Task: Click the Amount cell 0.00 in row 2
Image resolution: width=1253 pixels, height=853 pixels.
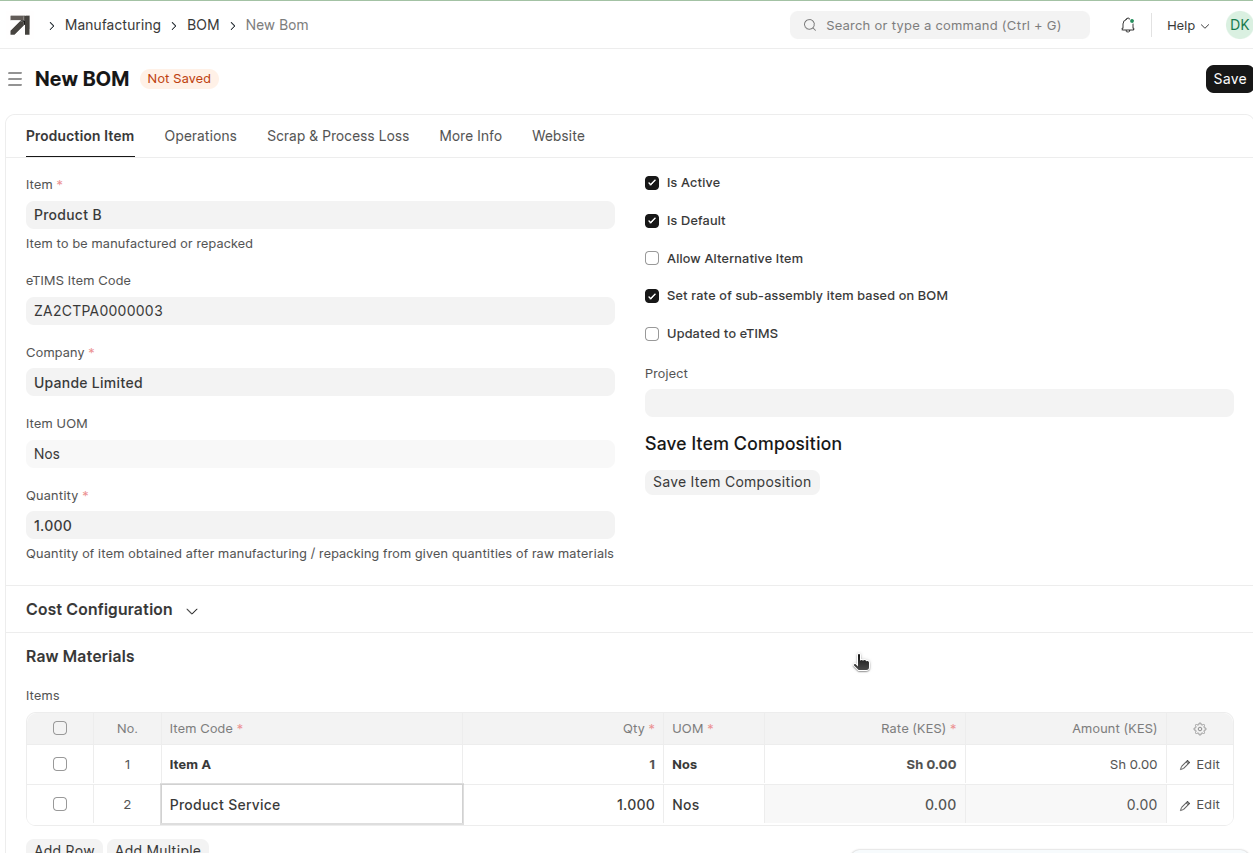Action: 1066,805
